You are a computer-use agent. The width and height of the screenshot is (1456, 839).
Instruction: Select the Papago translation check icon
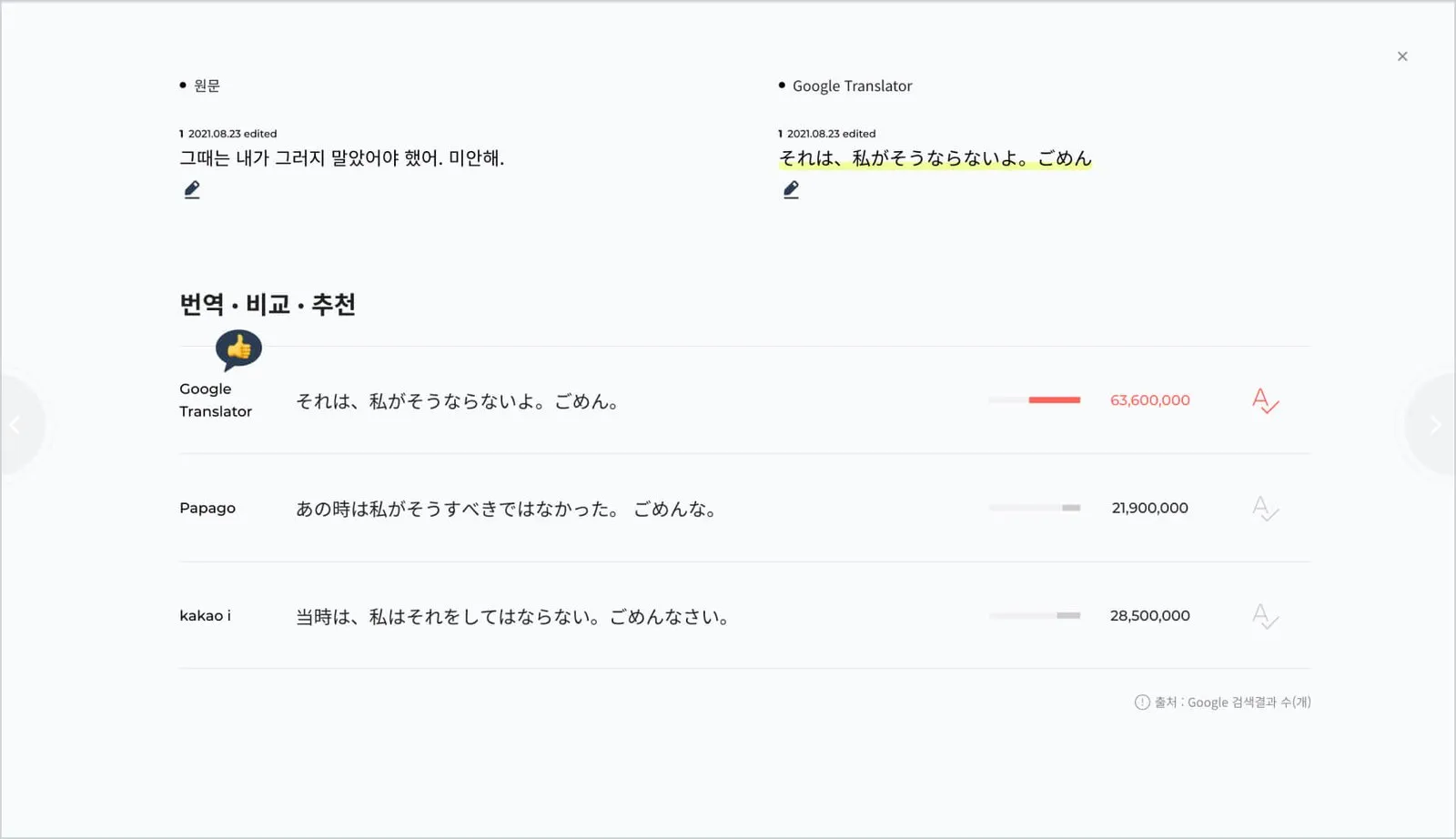click(x=1265, y=508)
